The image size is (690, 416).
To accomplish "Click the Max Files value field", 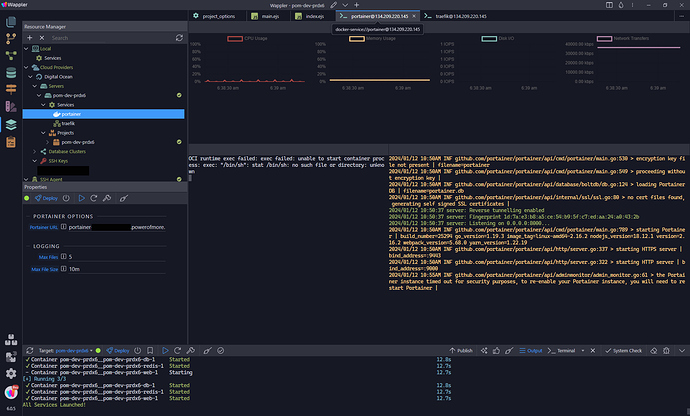I will point(117,257).
